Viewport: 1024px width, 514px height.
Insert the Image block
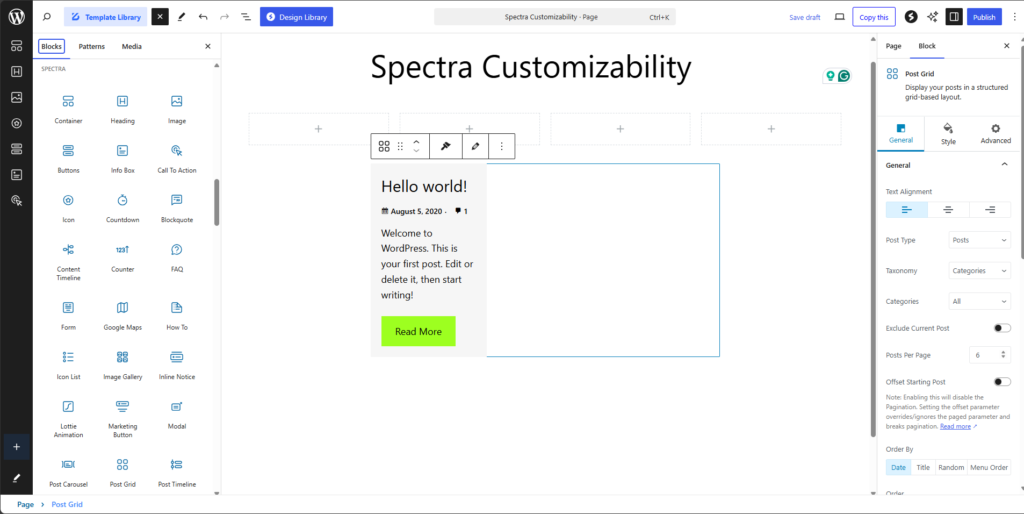(176, 109)
